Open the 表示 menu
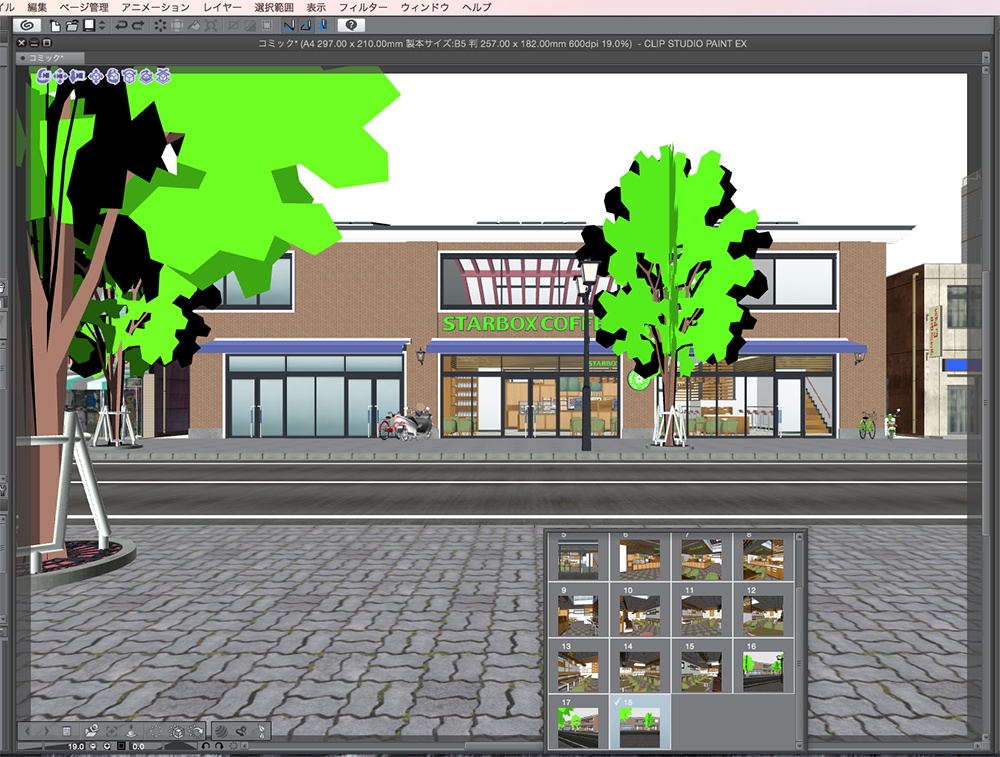The height and width of the screenshot is (757, 1000). (316, 7)
